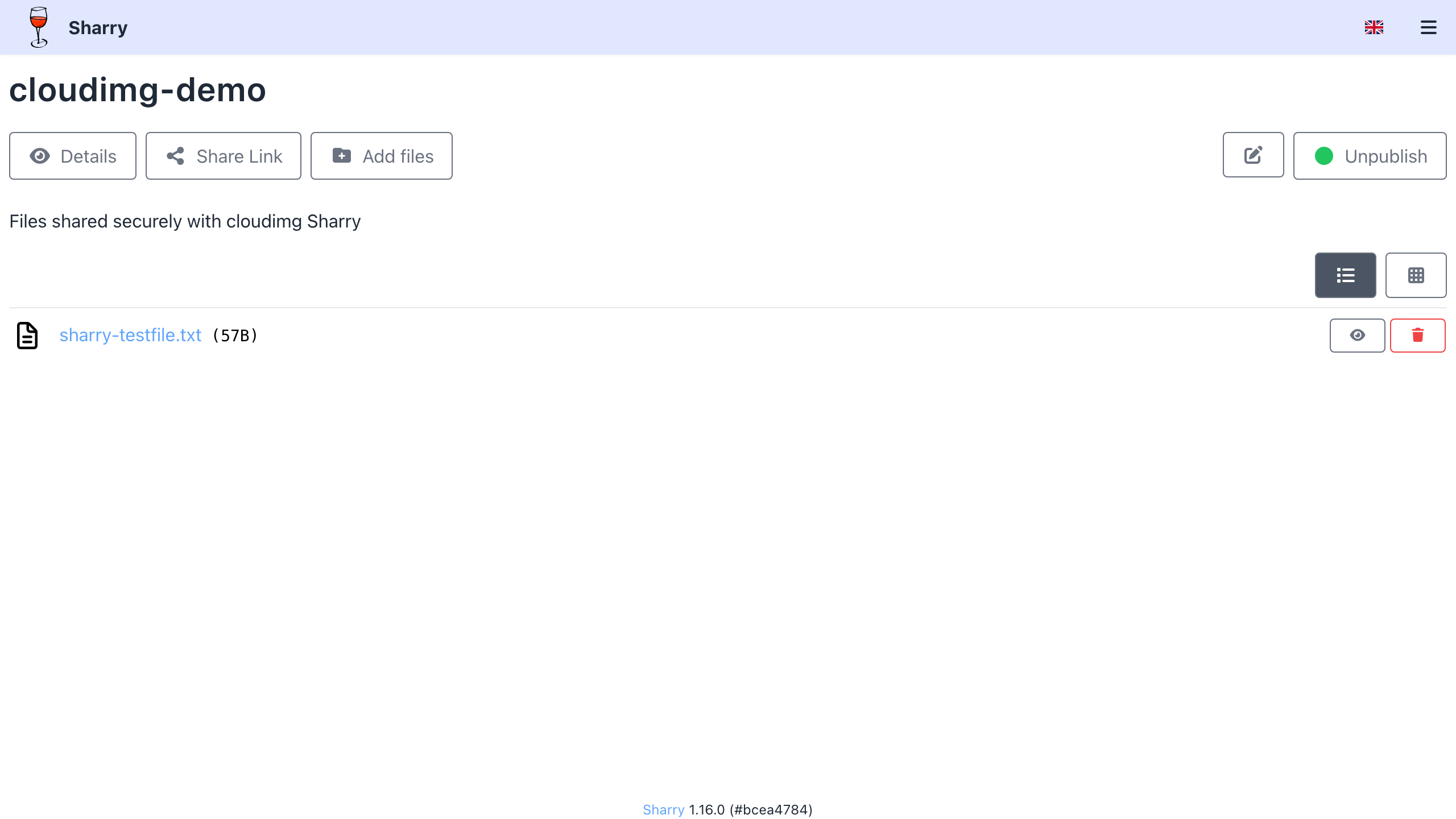Download sharry-testfile.txt link
This screenshot has width=1456, height=819.
click(130, 335)
